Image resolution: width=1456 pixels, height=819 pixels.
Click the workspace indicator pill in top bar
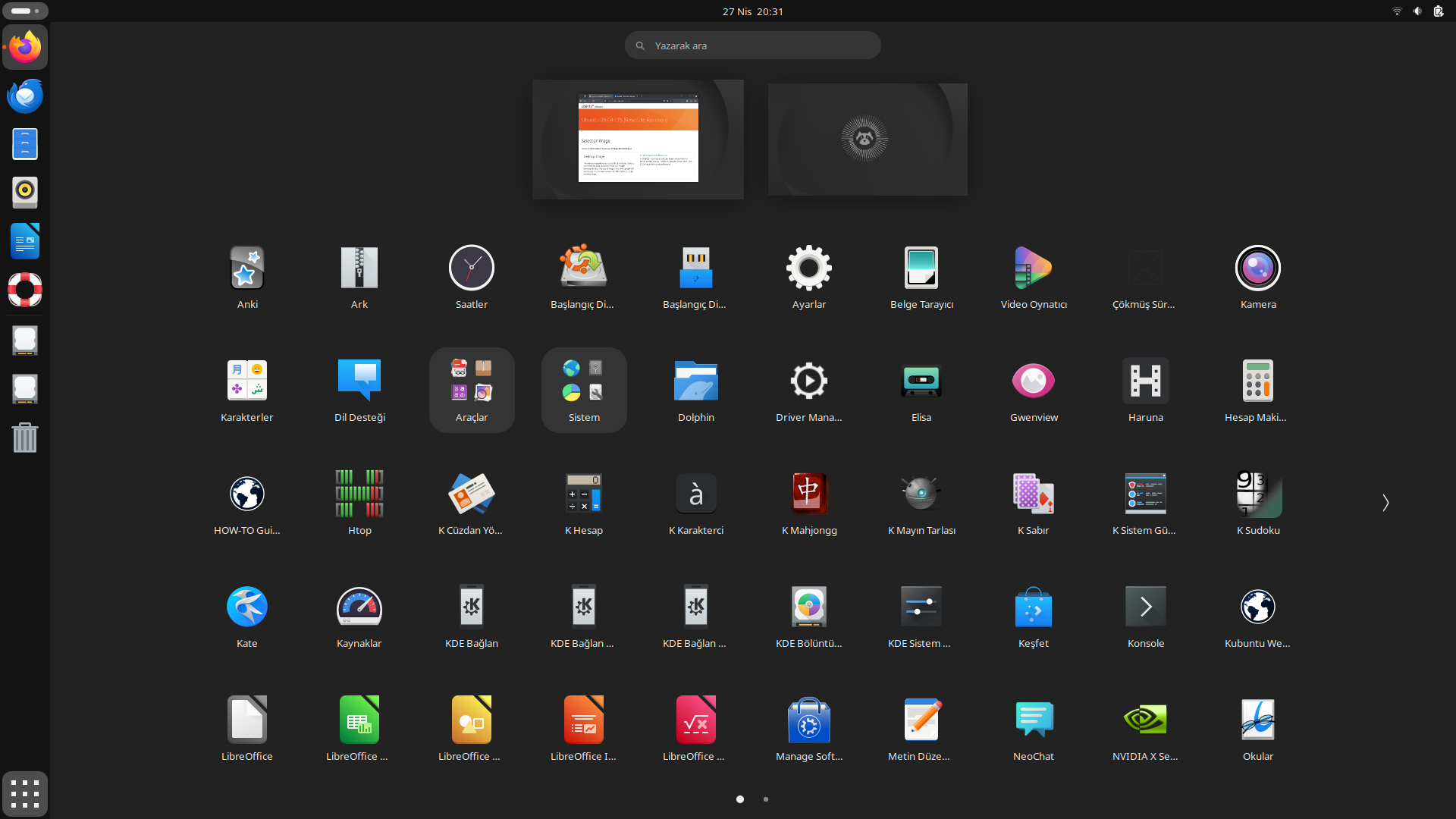(x=26, y=11)
